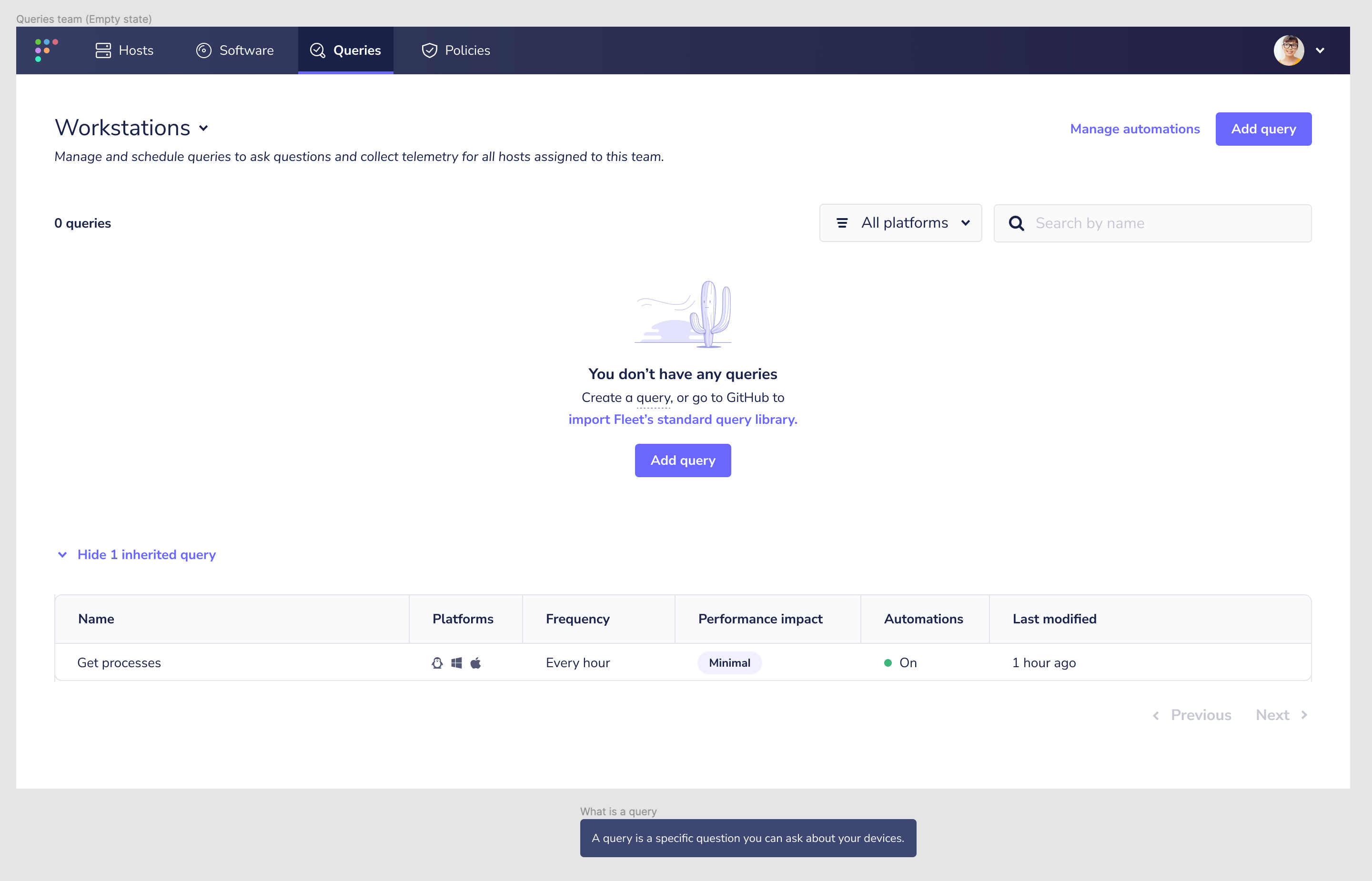This screenshot has width=1372, height=881.
Task: Click the search magnifier icon
Action: tap(1016, 223)
